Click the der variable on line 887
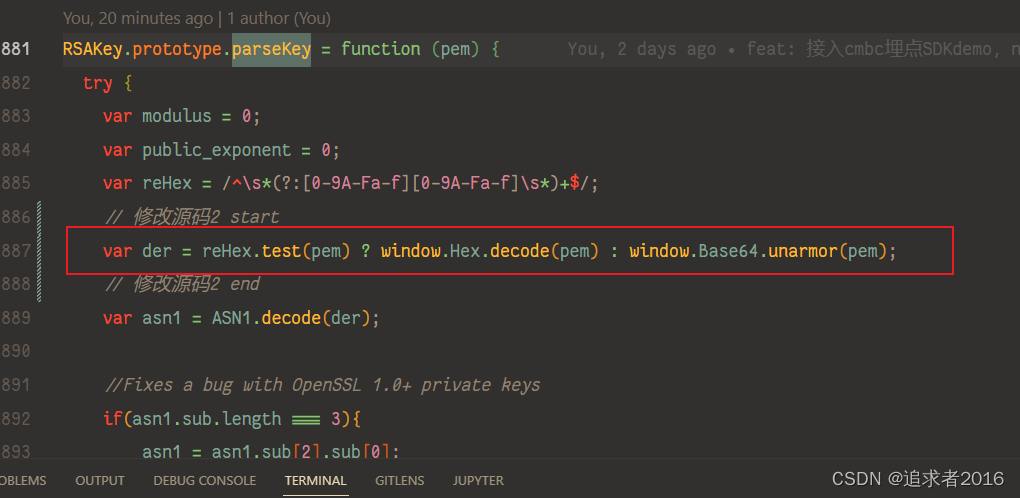The height and width of the screenshot is (498, 1020). pyautogui.click(x=157, y=251)
